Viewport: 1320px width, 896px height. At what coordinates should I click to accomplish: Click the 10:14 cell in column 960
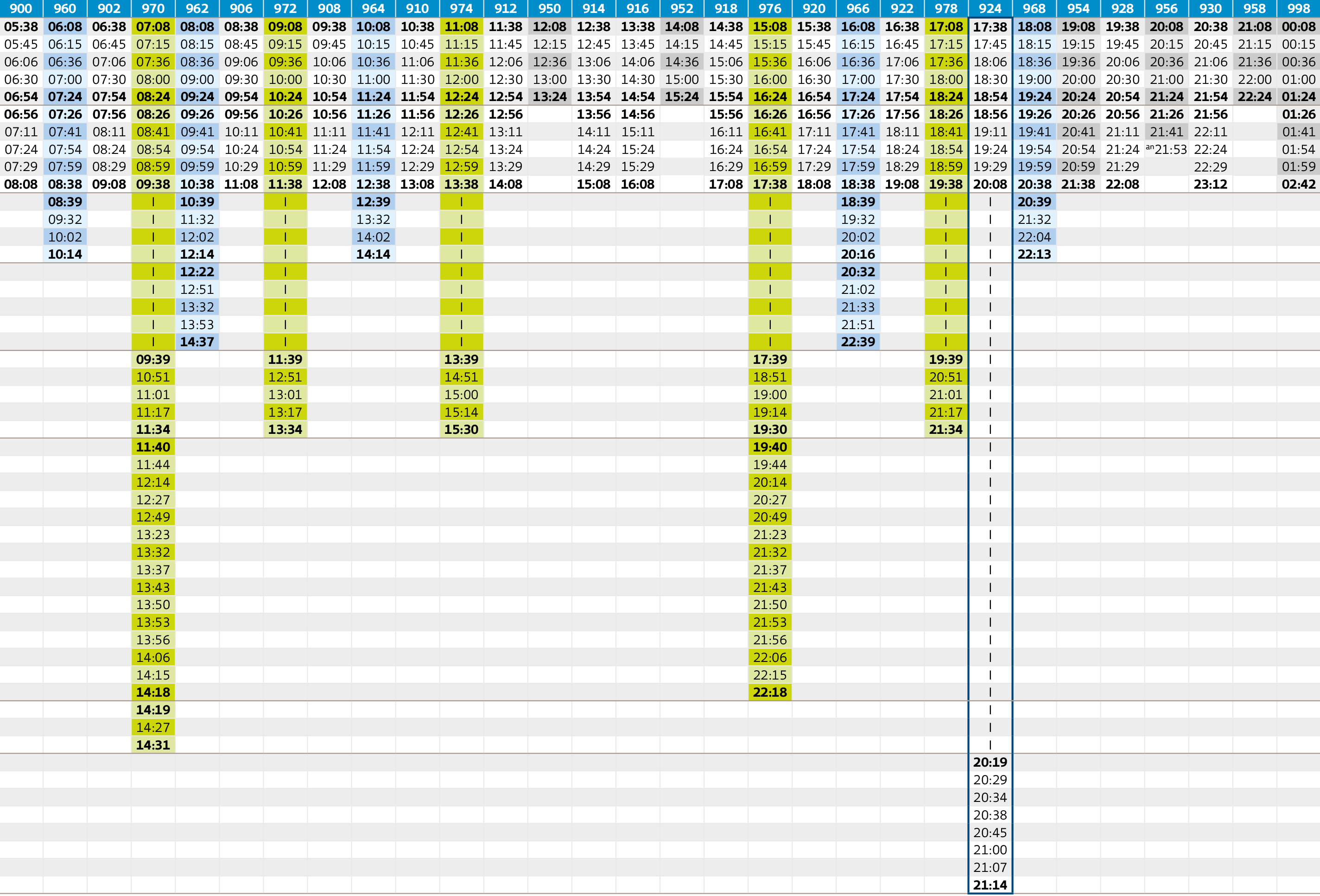tap(65, 254)
